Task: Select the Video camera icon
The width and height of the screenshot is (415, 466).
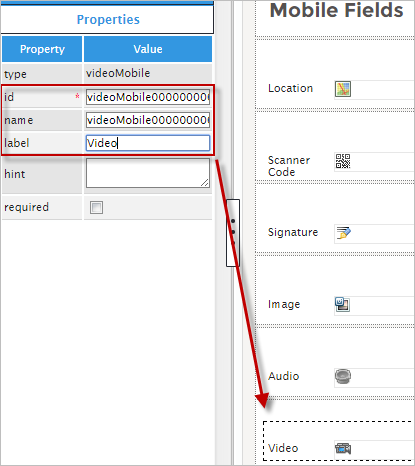Action: coord(343,448)
